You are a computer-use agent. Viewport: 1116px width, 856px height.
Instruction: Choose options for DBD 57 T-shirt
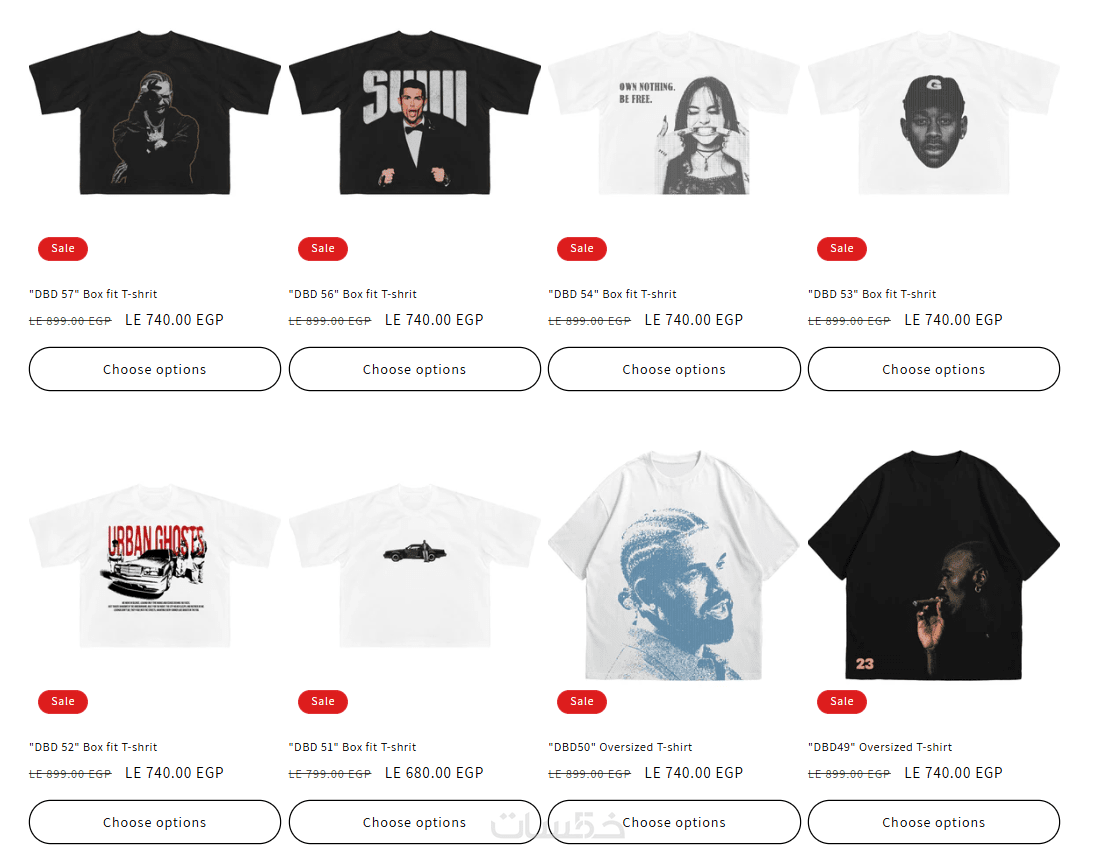pos(154,369)
